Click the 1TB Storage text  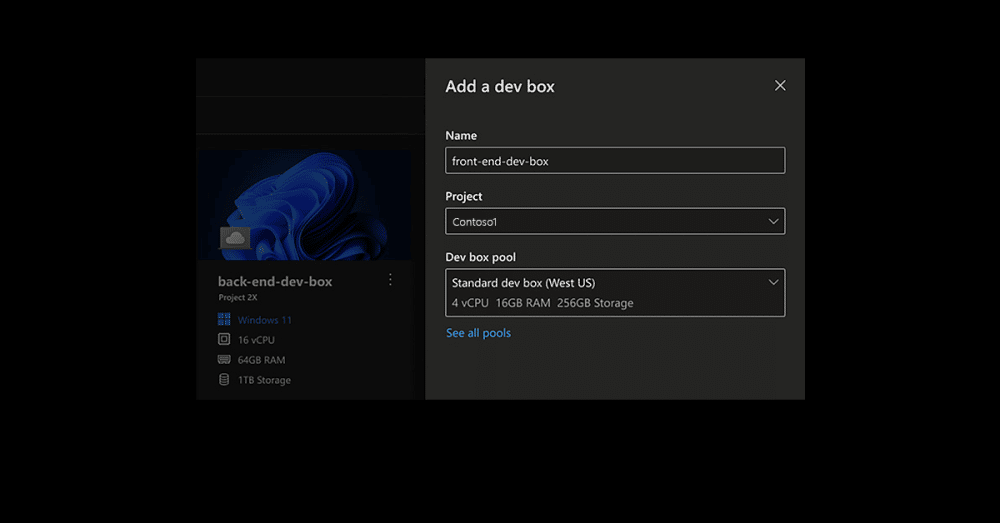[x=264, y=380]
